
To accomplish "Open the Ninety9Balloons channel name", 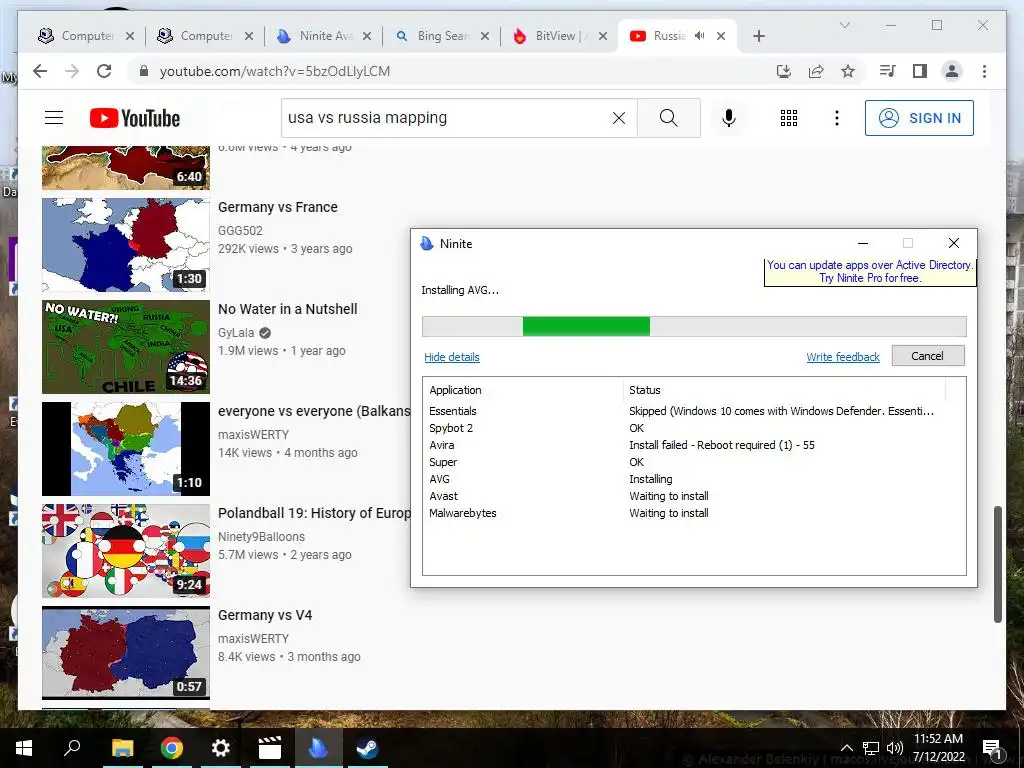I will (x=261, y=536).
